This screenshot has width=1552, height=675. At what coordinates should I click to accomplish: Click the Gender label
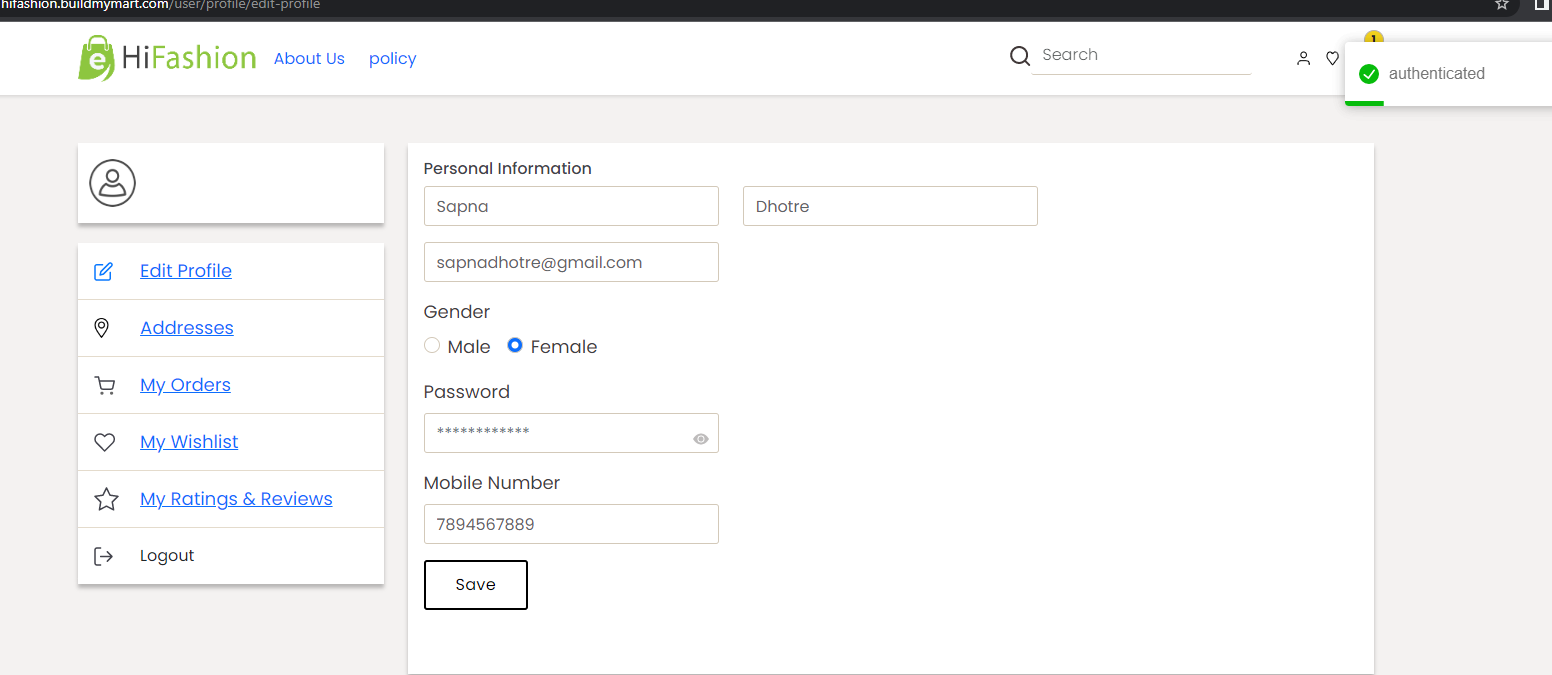pos(457,312)
